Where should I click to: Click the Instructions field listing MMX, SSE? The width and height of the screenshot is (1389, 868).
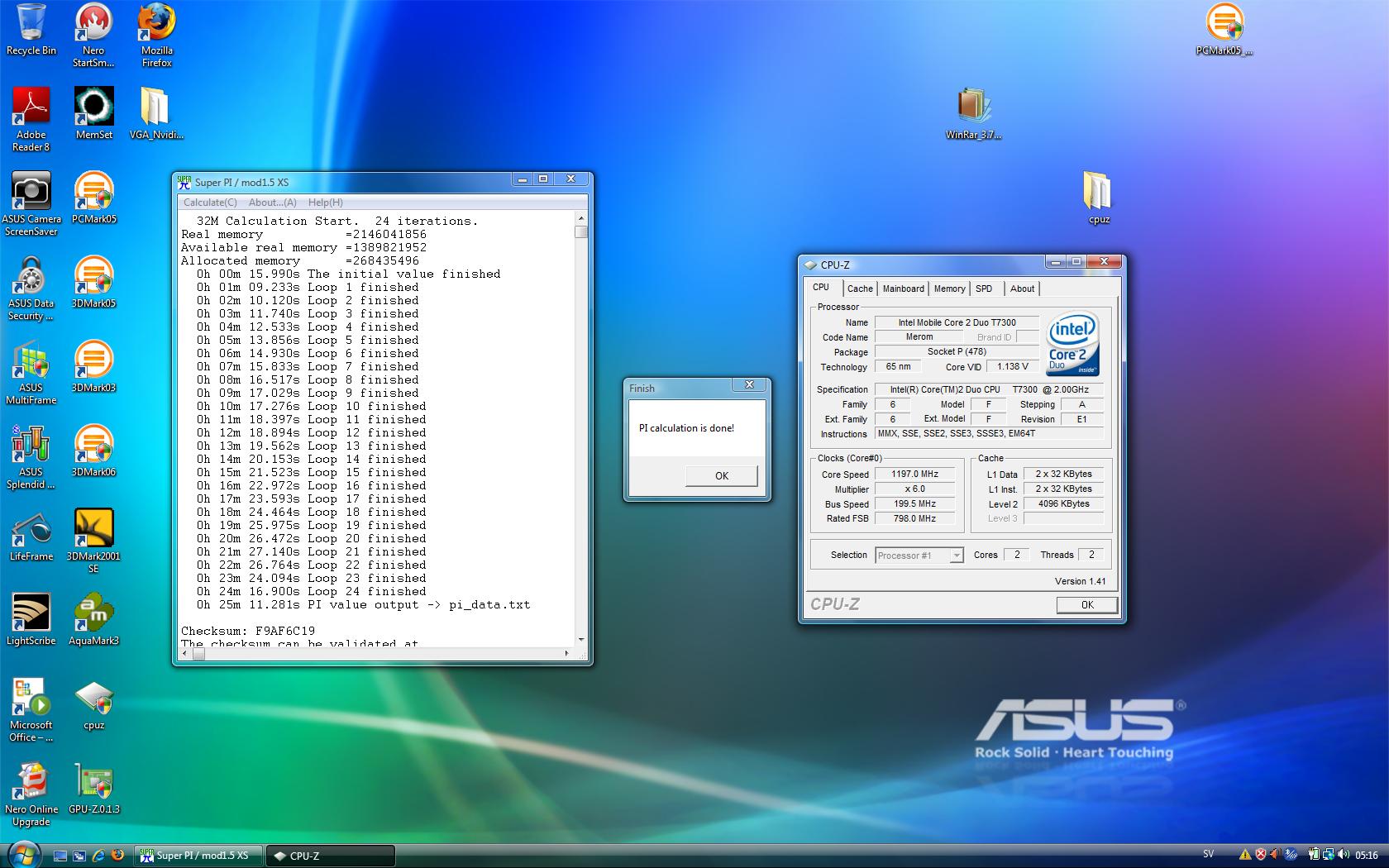pos(990,433)
